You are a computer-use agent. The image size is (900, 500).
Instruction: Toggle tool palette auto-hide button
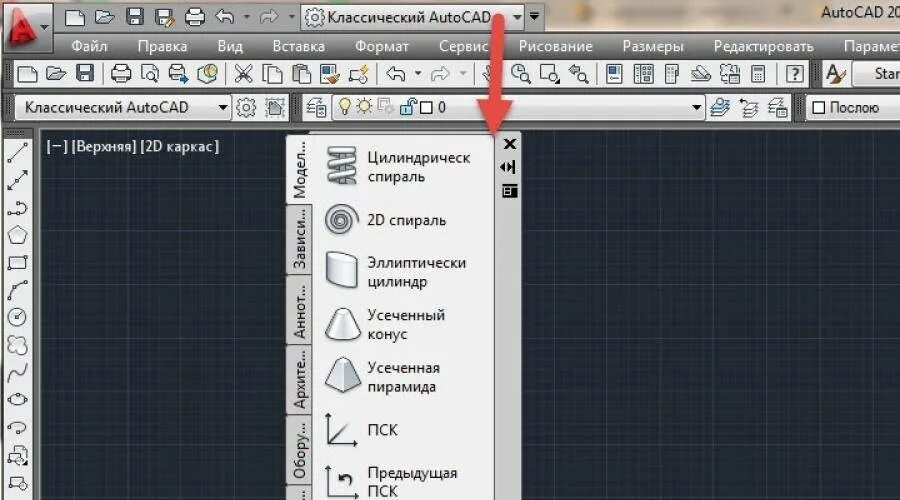[508, 167]
